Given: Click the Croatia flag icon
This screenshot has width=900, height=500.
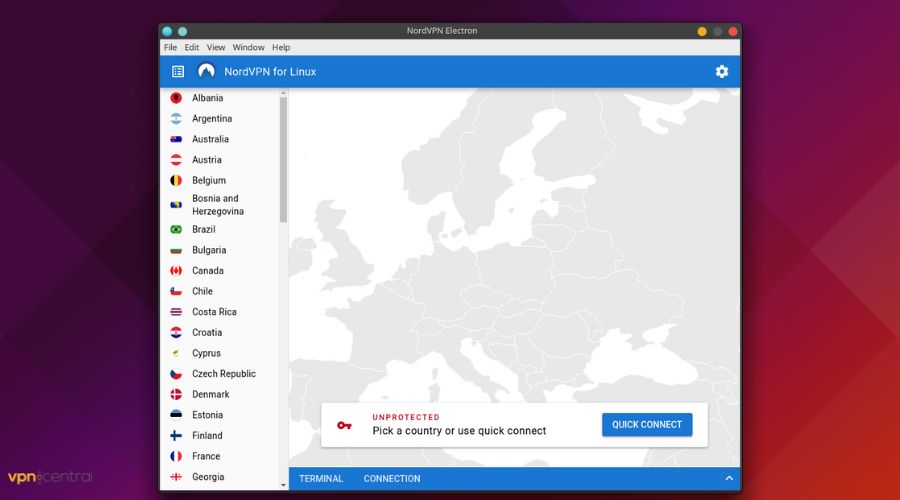Looking at the screenshot, I should pyautogui.click(x=176, y=333).
